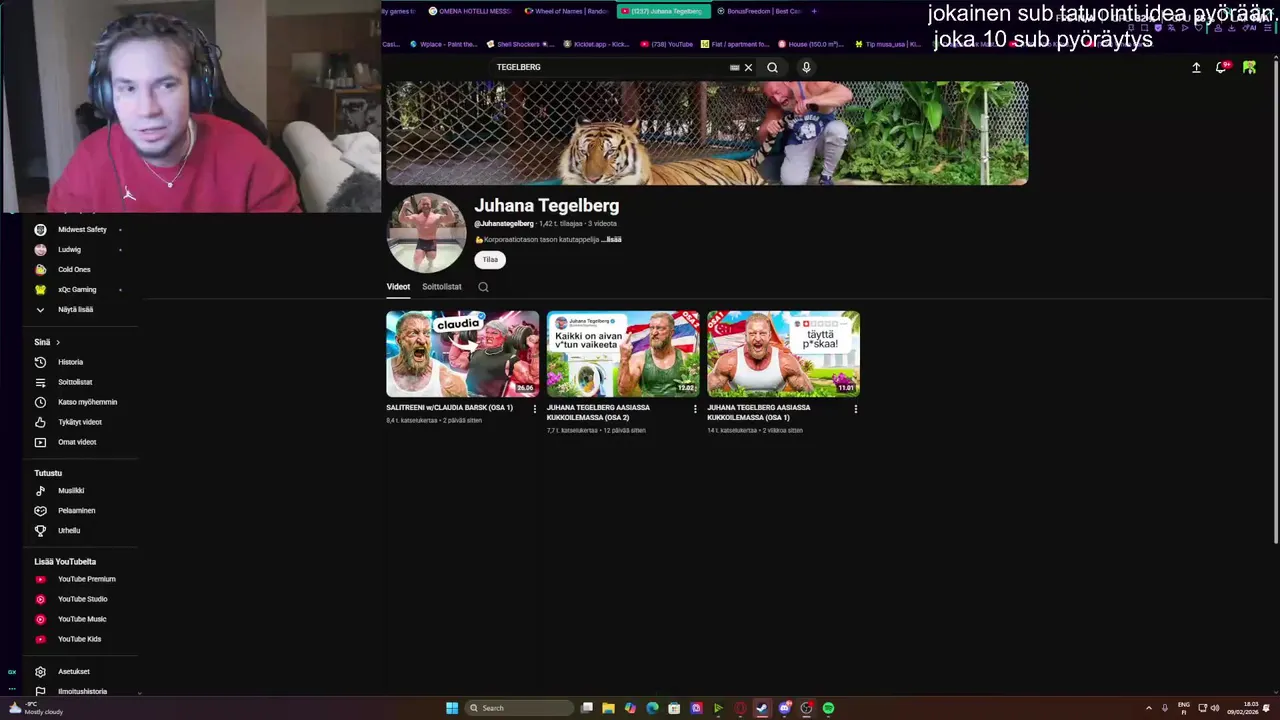Open YouTube Premium icon

(40, 579)
